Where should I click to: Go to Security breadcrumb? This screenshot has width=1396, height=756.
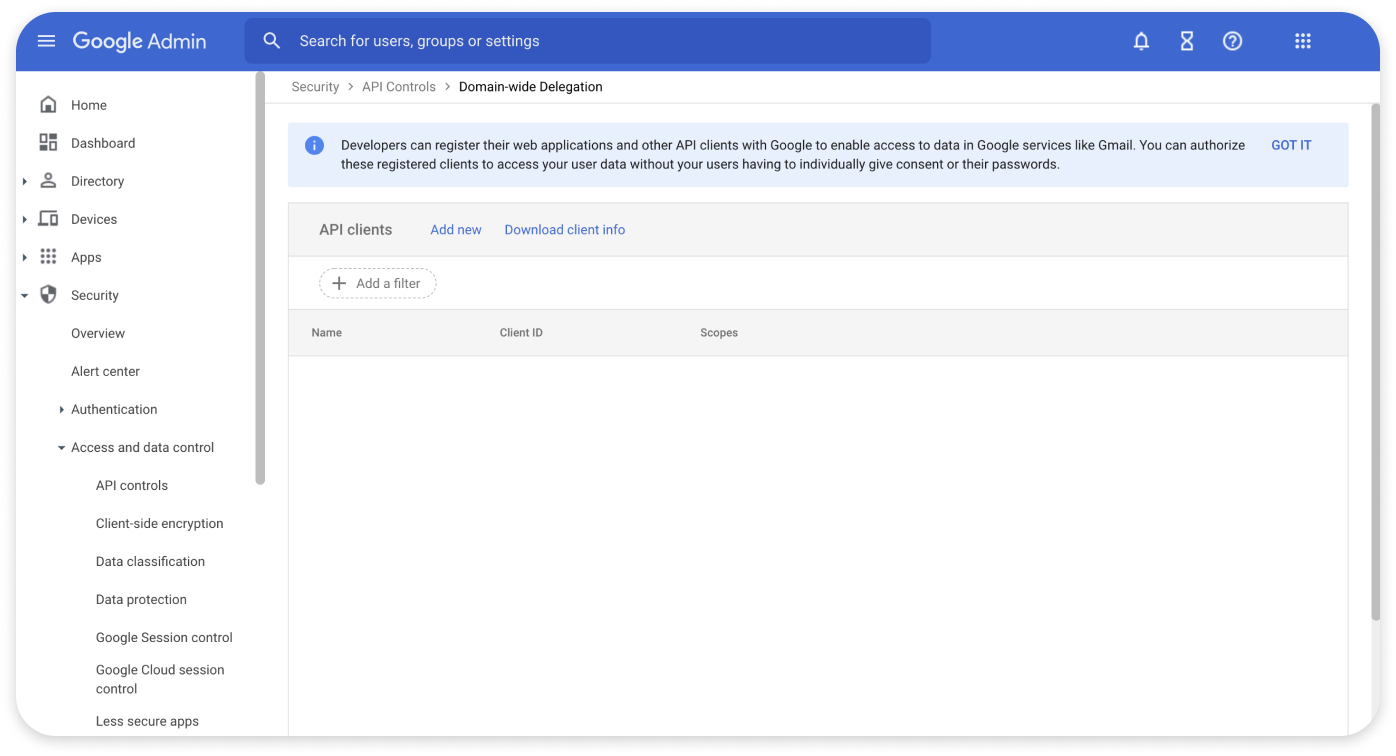click(315, 87)
